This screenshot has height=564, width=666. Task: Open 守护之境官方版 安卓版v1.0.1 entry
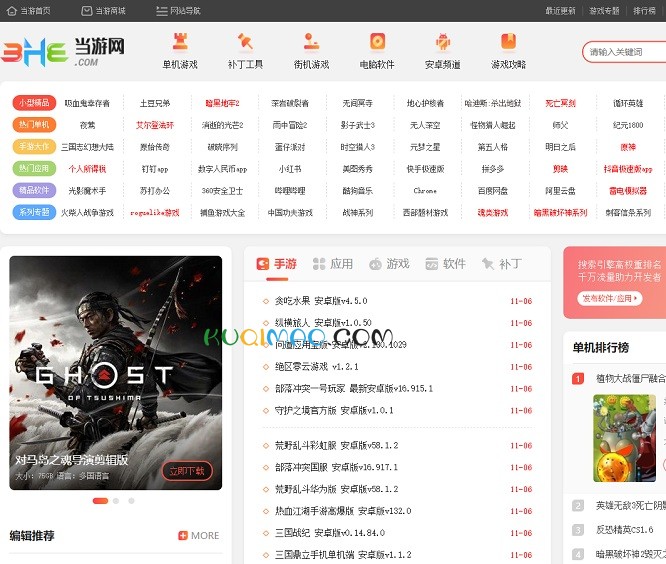tap(334, 411)
